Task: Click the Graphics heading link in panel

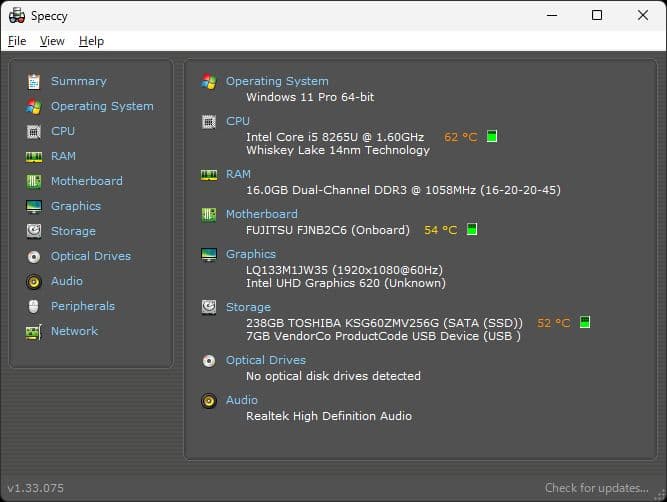Action: (251, 254)
